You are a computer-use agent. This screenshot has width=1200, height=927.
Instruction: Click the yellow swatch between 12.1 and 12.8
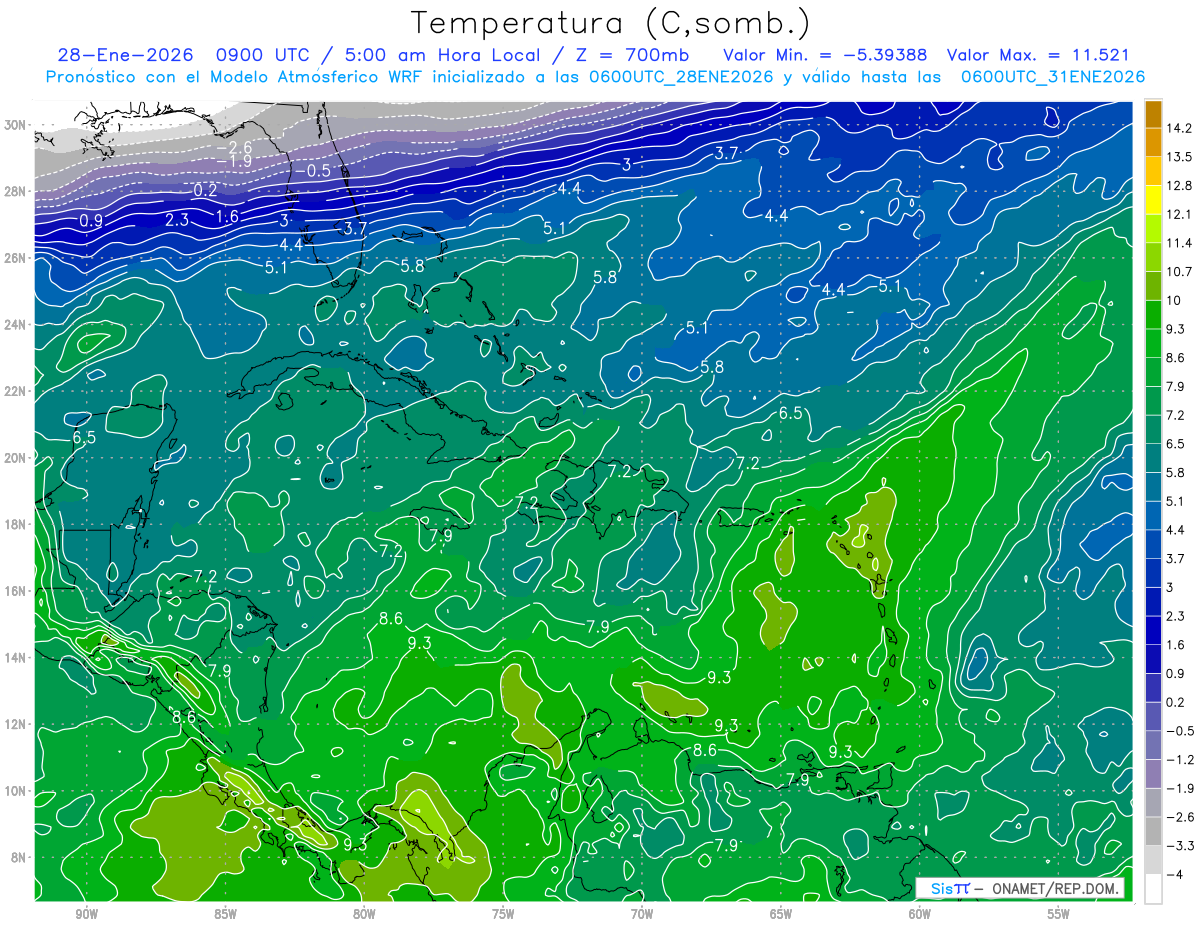(x=1153, y=200)
